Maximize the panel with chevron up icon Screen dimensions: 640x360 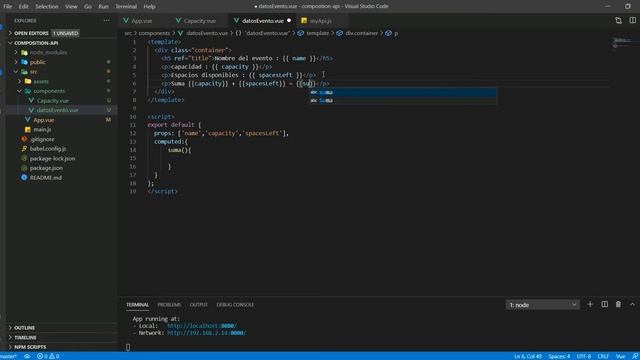632,304
